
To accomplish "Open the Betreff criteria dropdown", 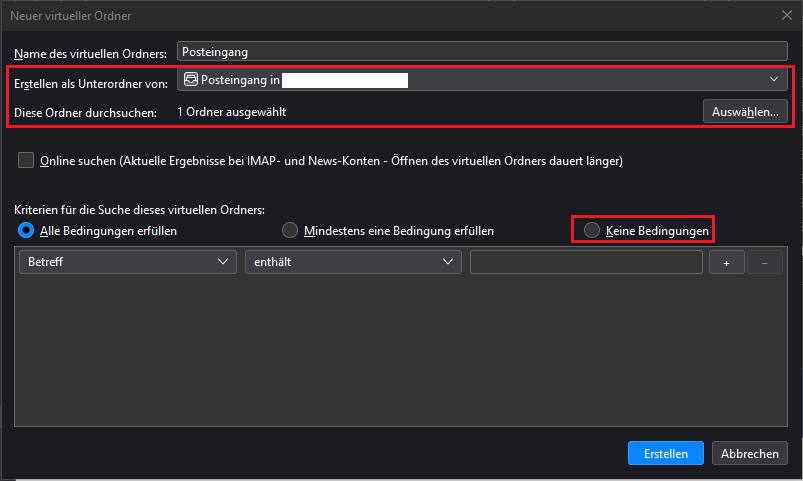I will click(128, 262).
